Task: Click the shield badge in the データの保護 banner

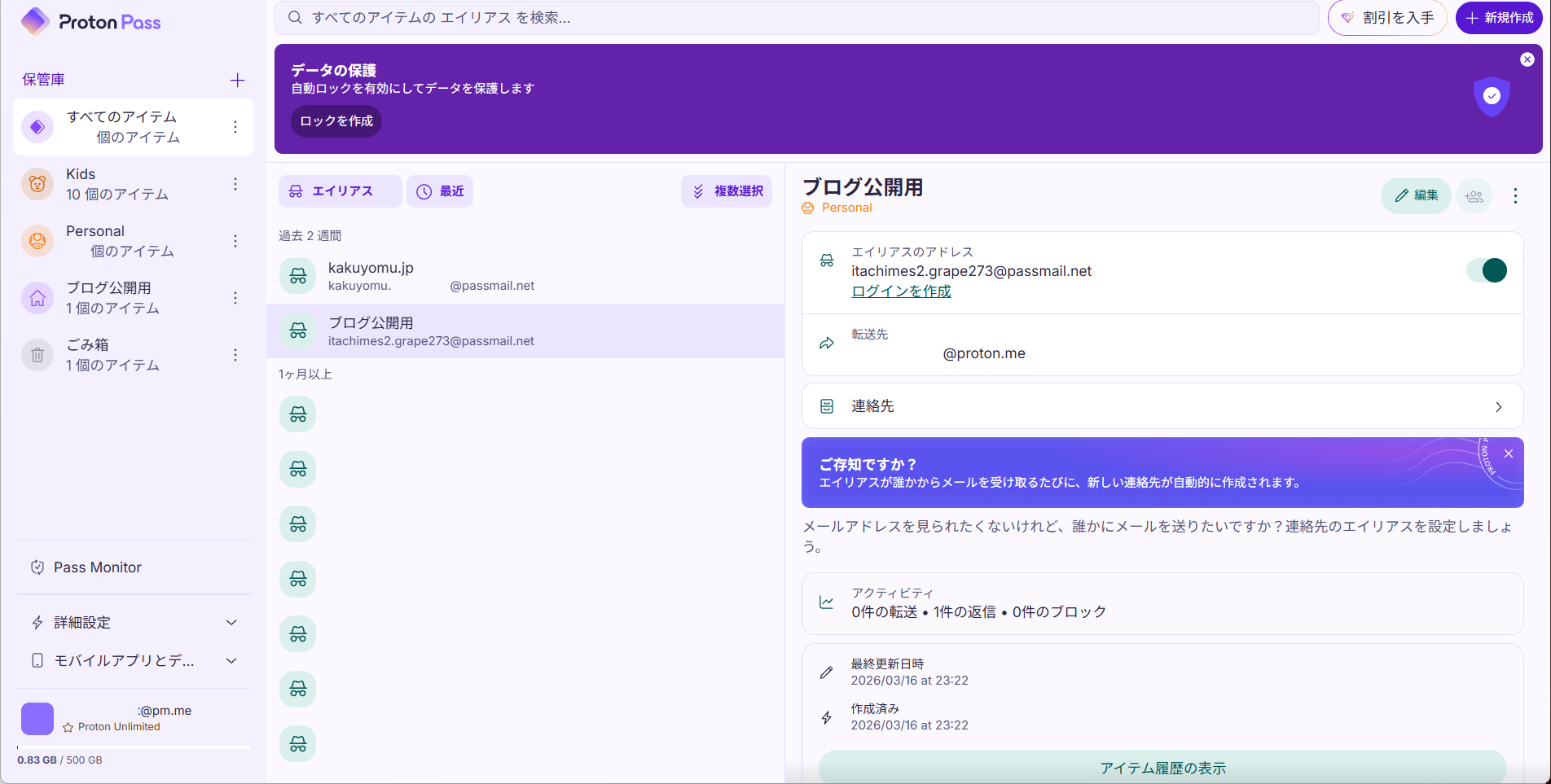Action: click(x=1492, y=96)
